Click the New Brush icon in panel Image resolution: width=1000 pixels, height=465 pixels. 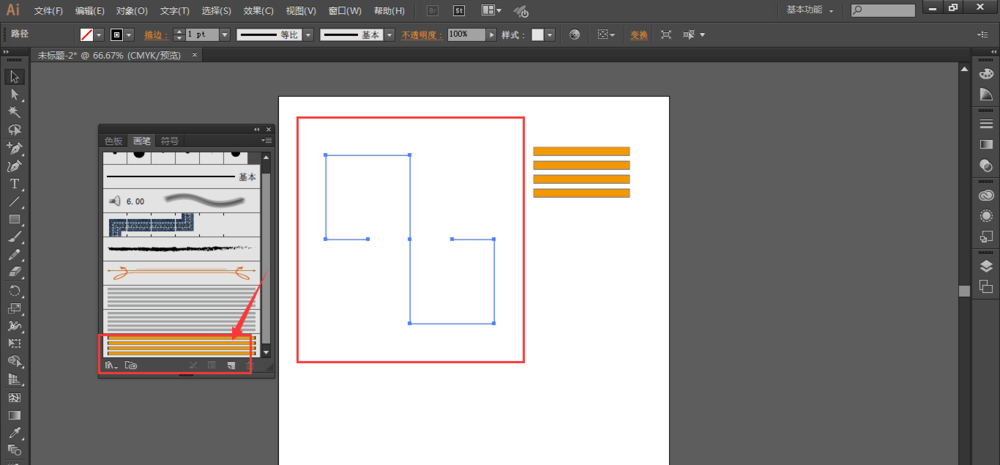[230, 366]
